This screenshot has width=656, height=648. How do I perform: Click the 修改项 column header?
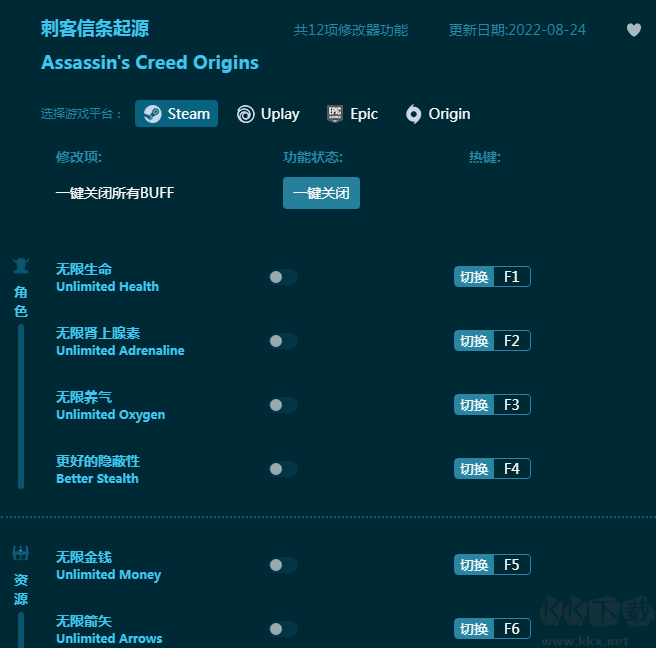[79, 157]
